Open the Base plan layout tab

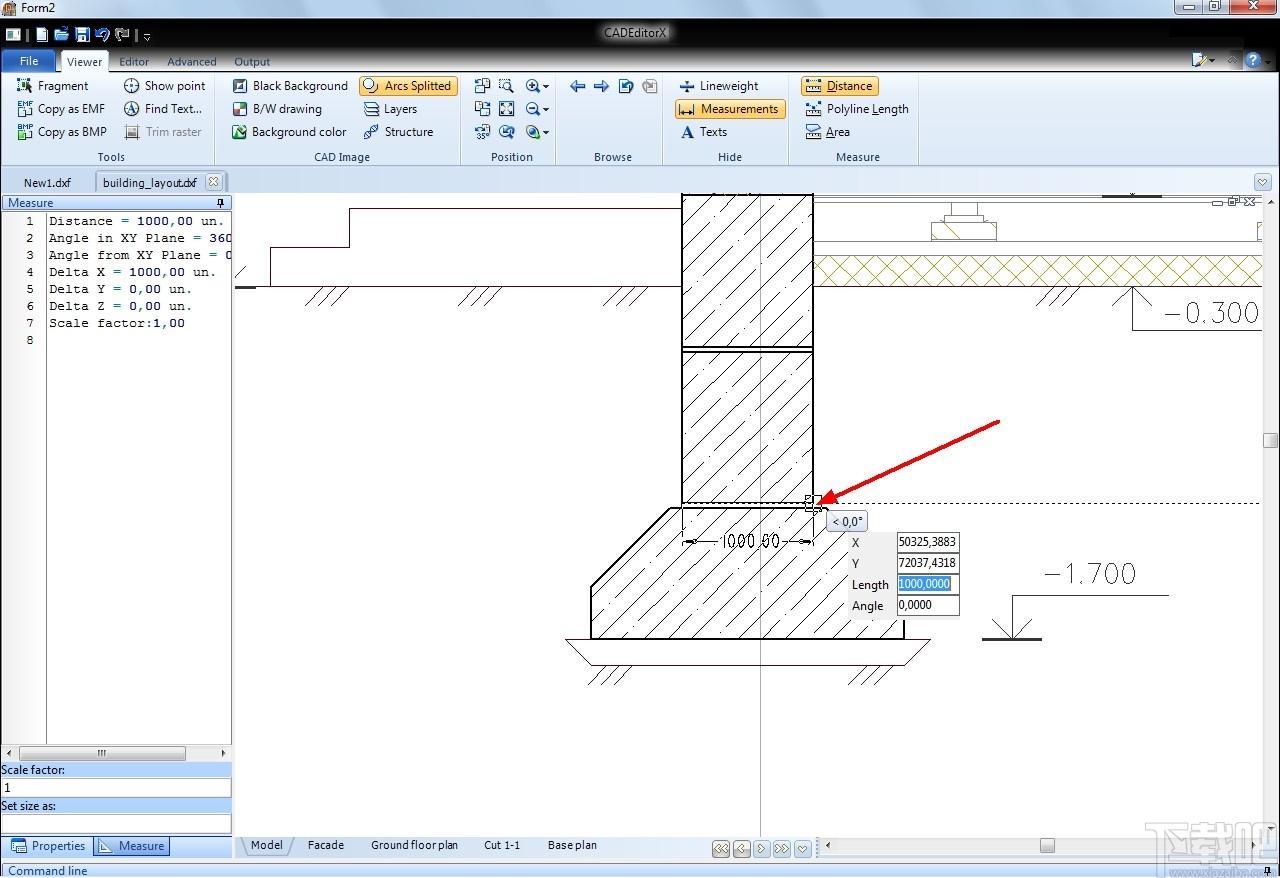pyautogui.click(x=572, y=845)
